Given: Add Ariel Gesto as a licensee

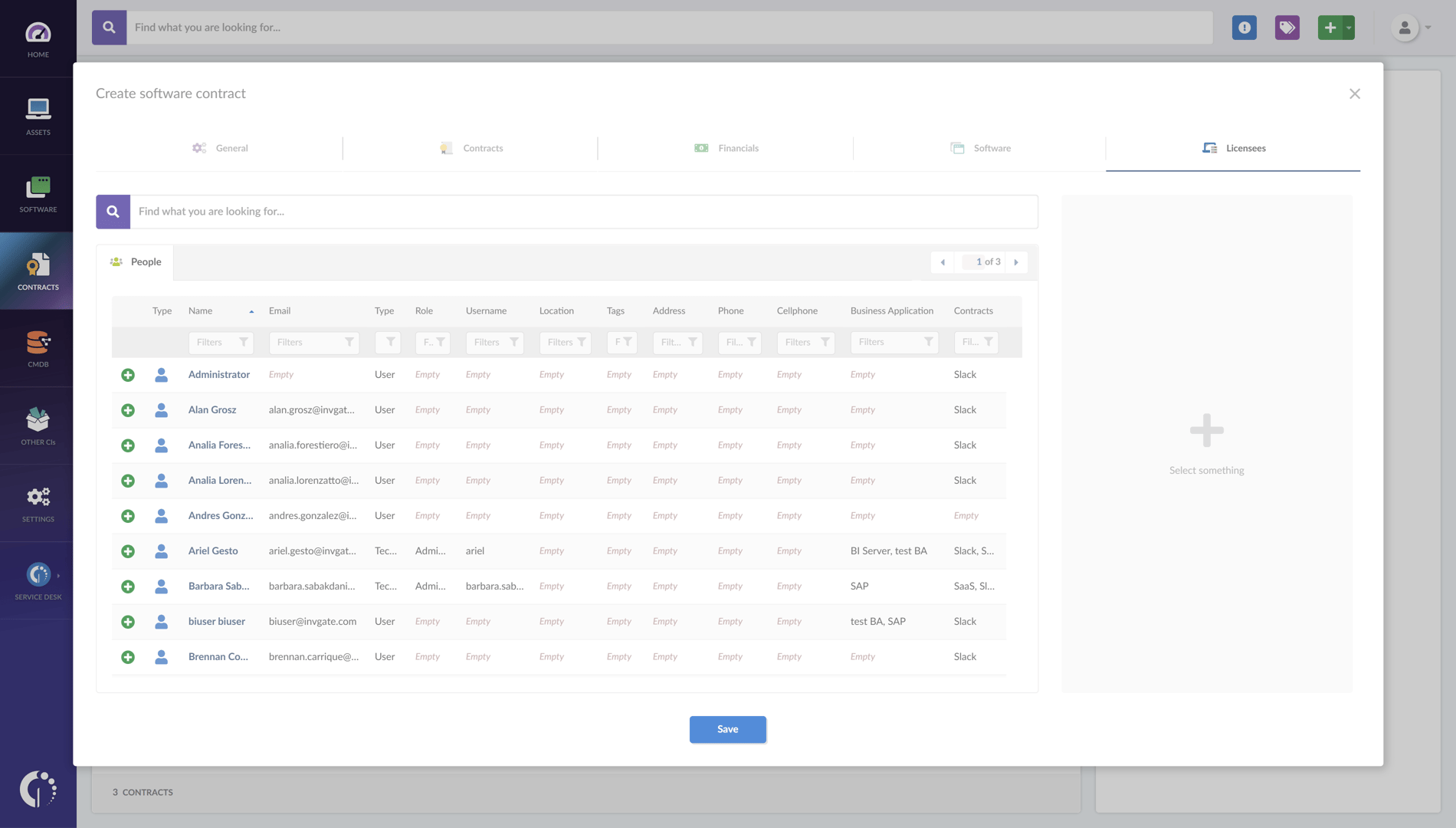Looking at the screenshot, I should (127, 550).
